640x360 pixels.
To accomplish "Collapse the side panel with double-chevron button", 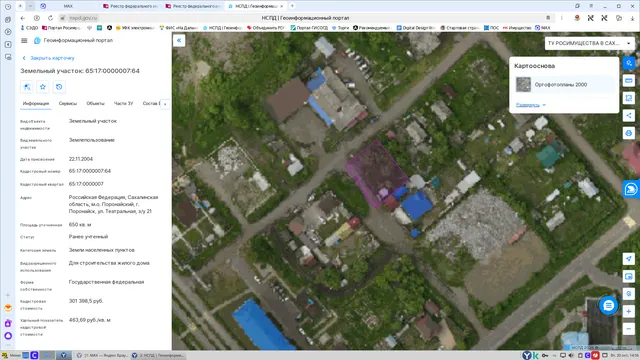I will 179,40.
